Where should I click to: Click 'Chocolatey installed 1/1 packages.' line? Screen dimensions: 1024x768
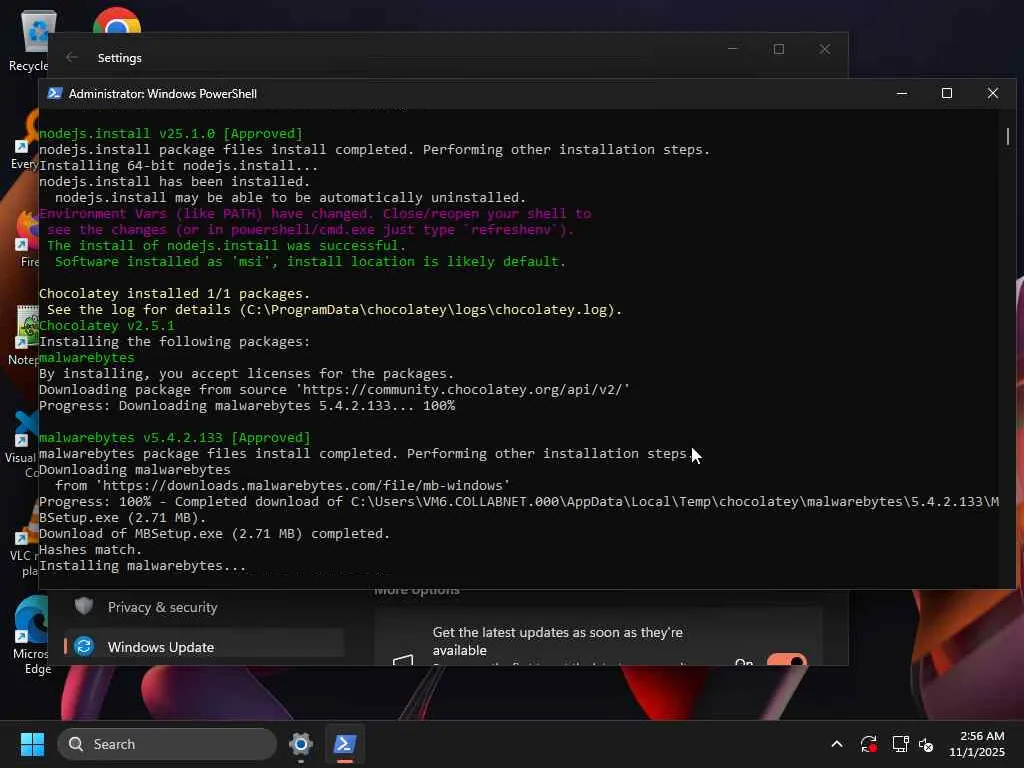pyautogui.click(x=174, y=293)
